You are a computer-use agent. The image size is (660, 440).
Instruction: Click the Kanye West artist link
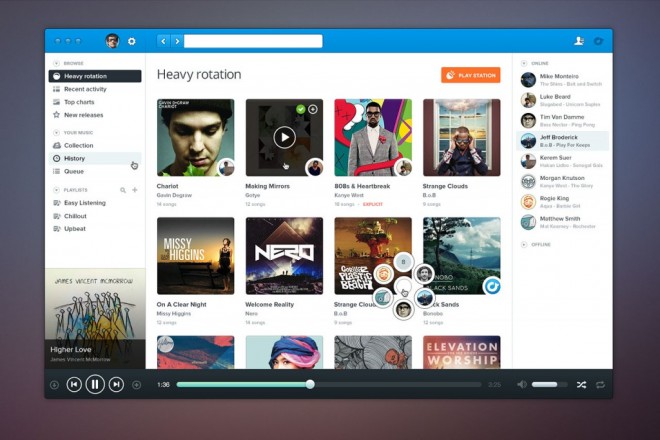tap(349, 195)
